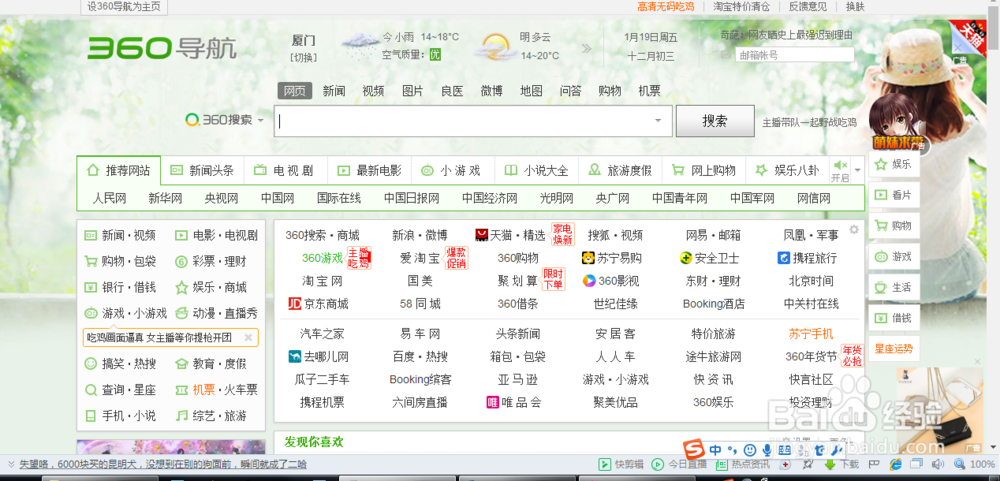Click the sidebar 娱乐 star icon
The image size is (1000, 481).
point(881,165)
